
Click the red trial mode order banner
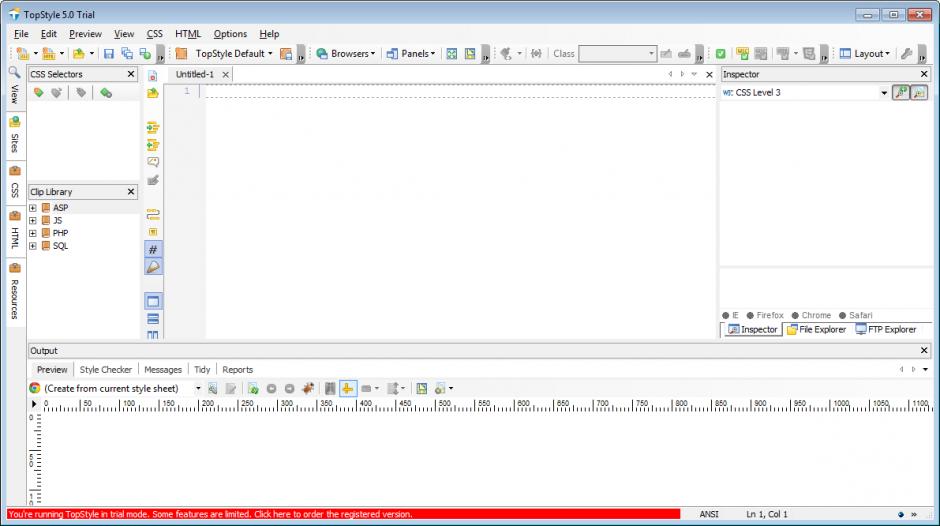[344, 515]
